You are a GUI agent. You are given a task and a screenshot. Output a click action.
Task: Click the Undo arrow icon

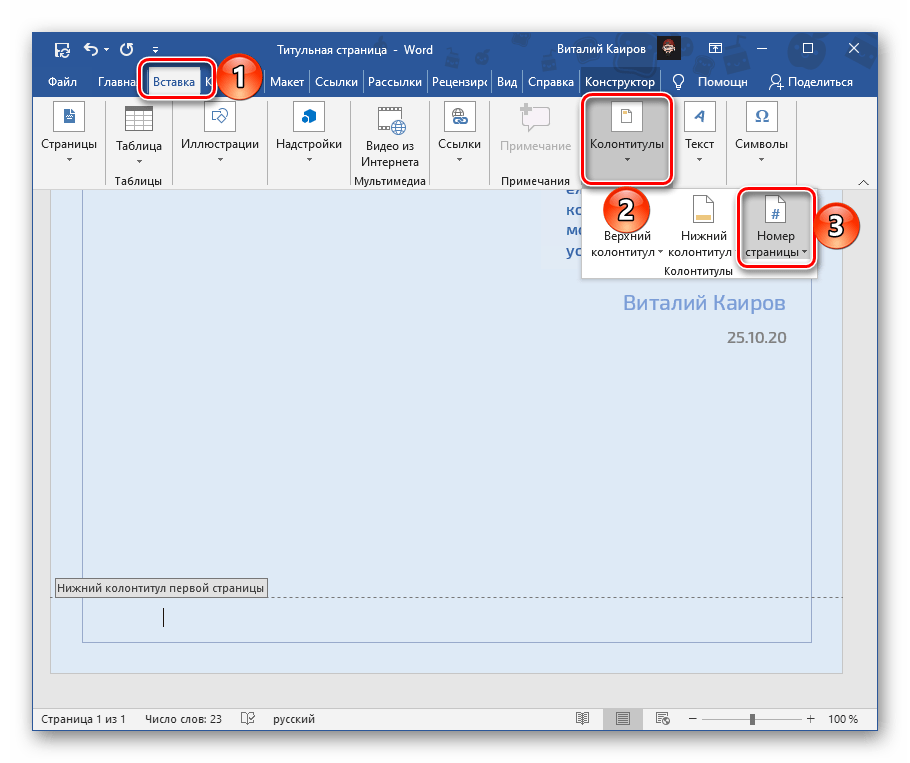coord(91,48)
